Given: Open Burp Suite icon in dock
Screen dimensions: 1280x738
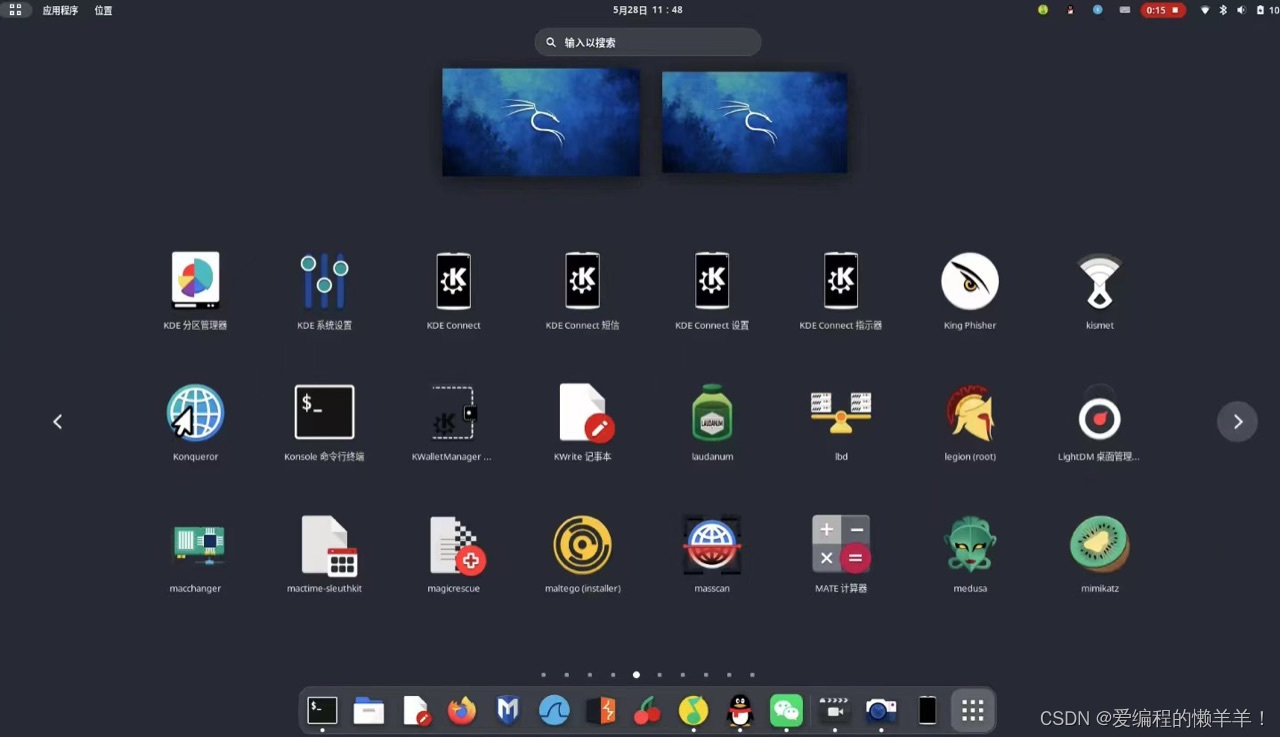Looking at the screenshot, I should [x=601, y=710].
